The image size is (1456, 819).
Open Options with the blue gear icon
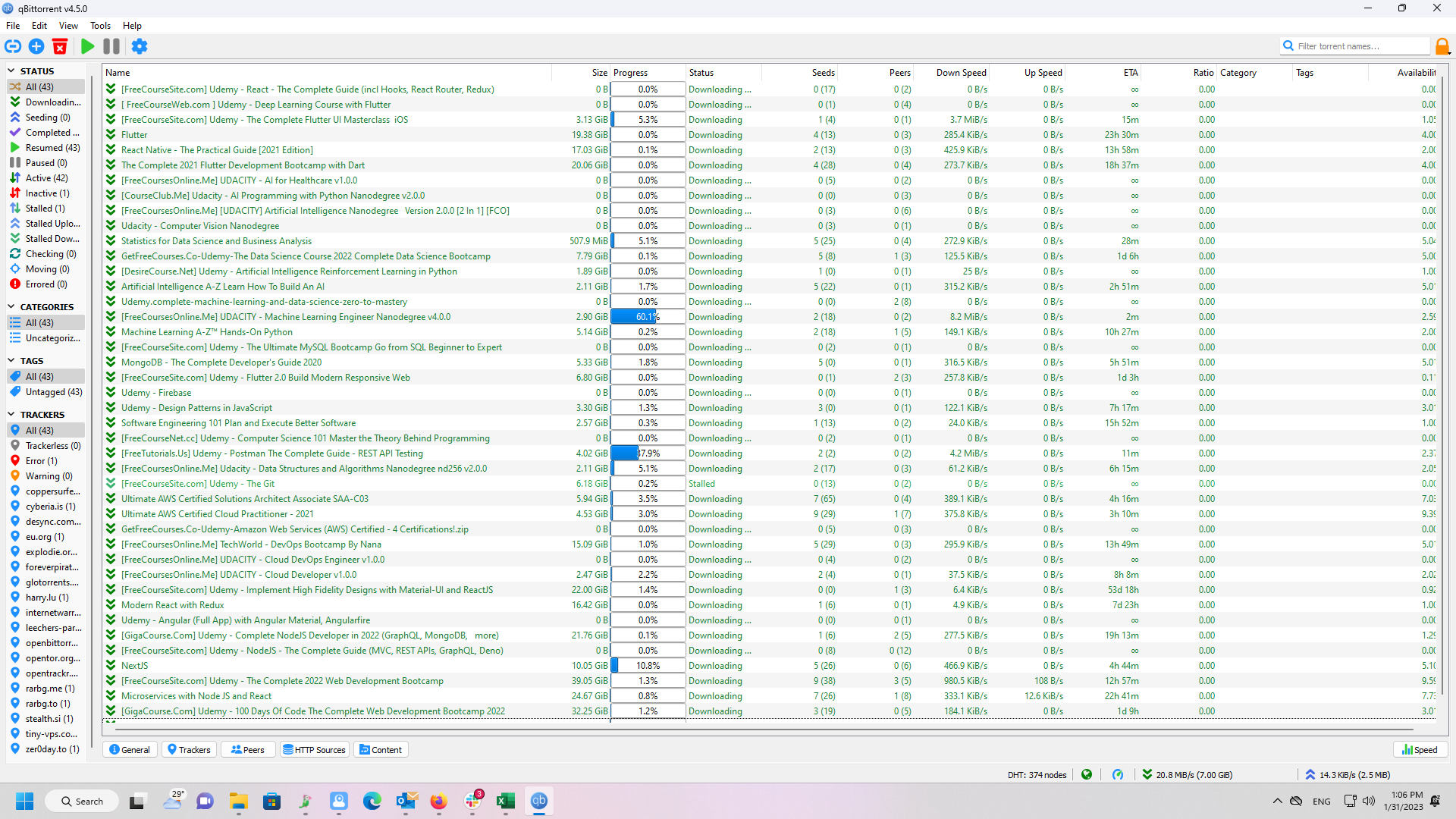(x=140, y=46)
